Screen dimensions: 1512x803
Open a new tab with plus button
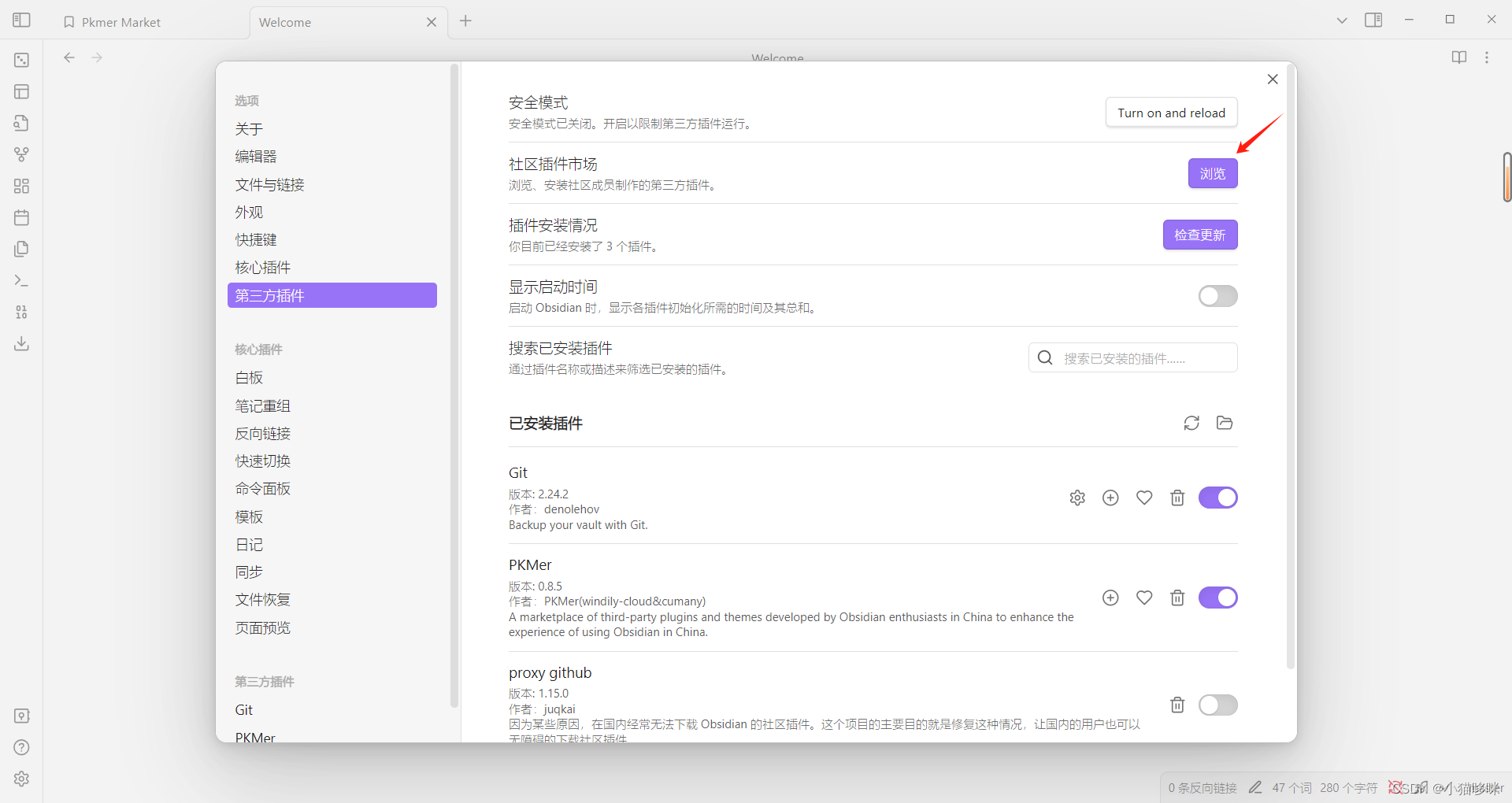pyautogui.click(x=465, y=21)
